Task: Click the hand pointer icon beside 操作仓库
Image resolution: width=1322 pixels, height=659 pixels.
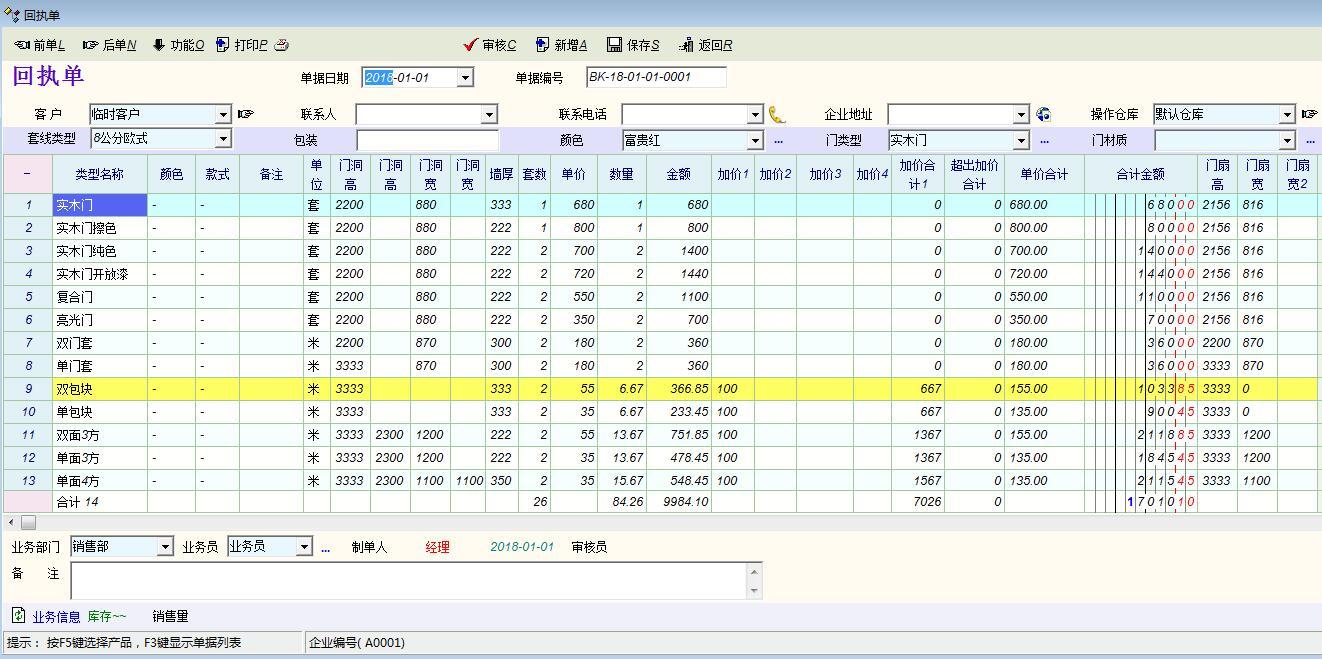Action: coord(1309,115)
